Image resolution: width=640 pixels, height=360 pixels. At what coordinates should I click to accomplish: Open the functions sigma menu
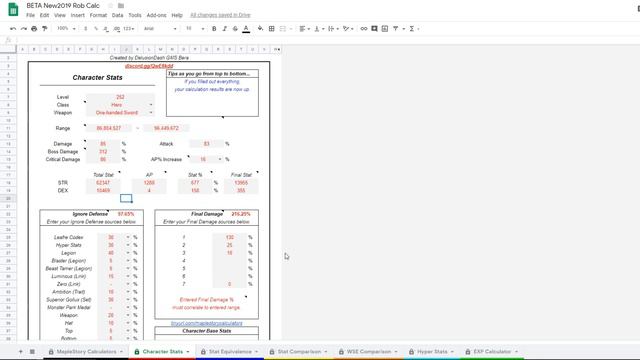(x=414, y=29)
